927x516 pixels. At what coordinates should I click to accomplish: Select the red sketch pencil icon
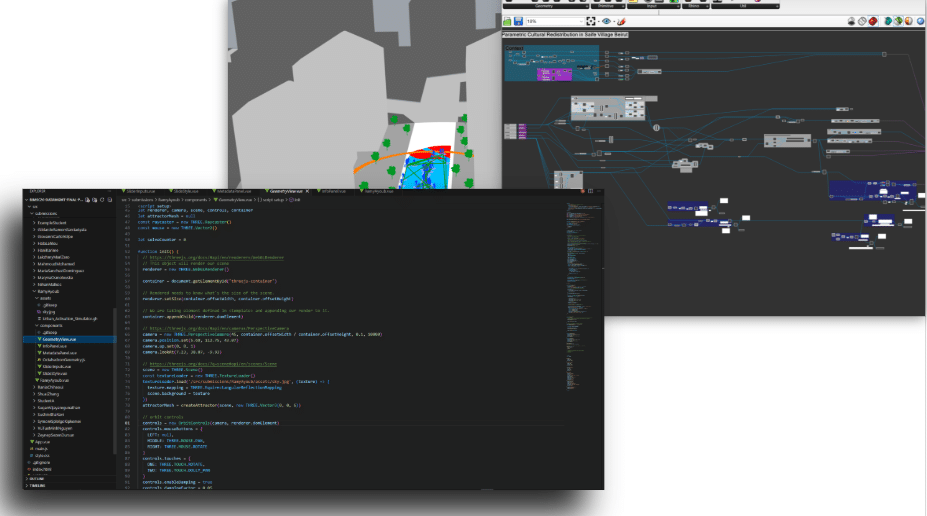(x=620, y=21)
